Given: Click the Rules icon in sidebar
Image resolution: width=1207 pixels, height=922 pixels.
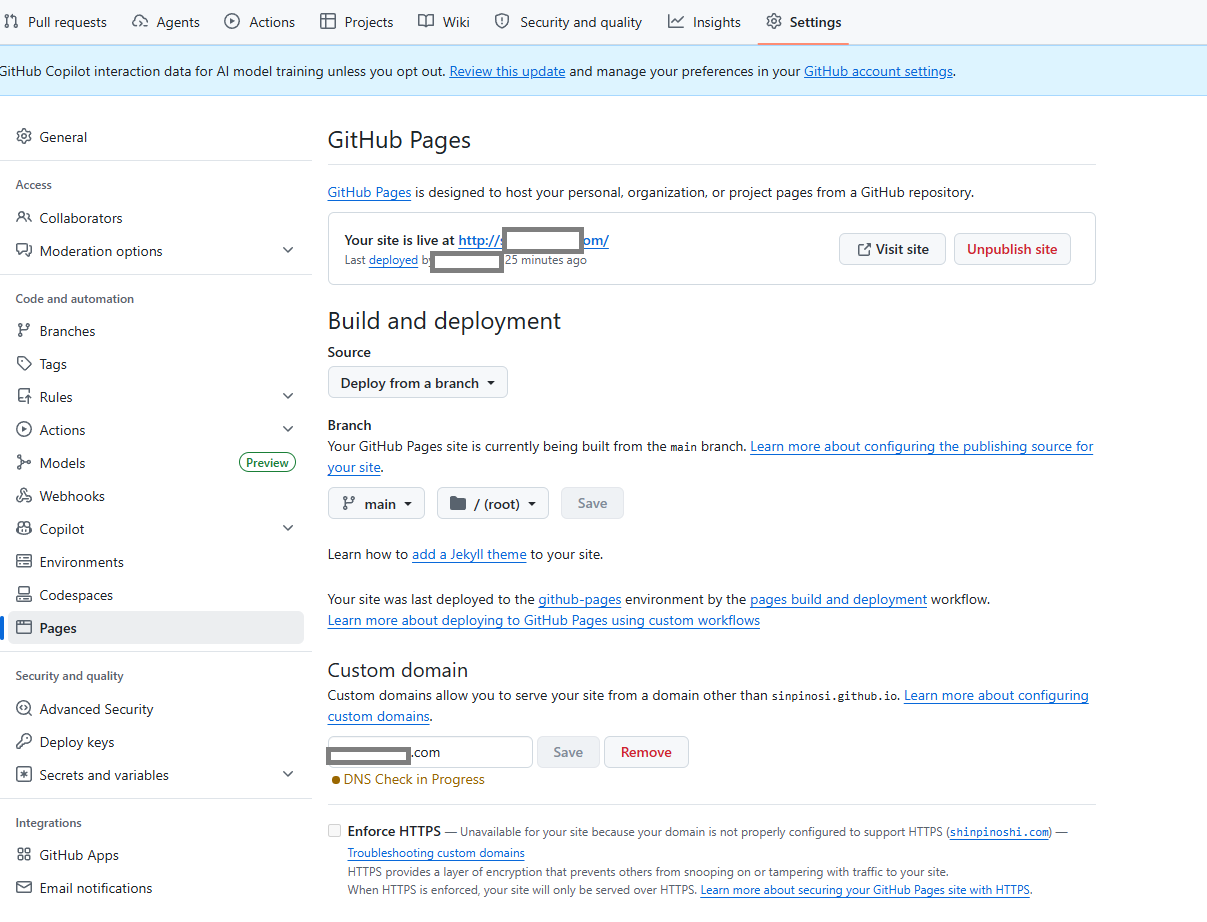Looking at the screenshot, I should tap(24, 397).
